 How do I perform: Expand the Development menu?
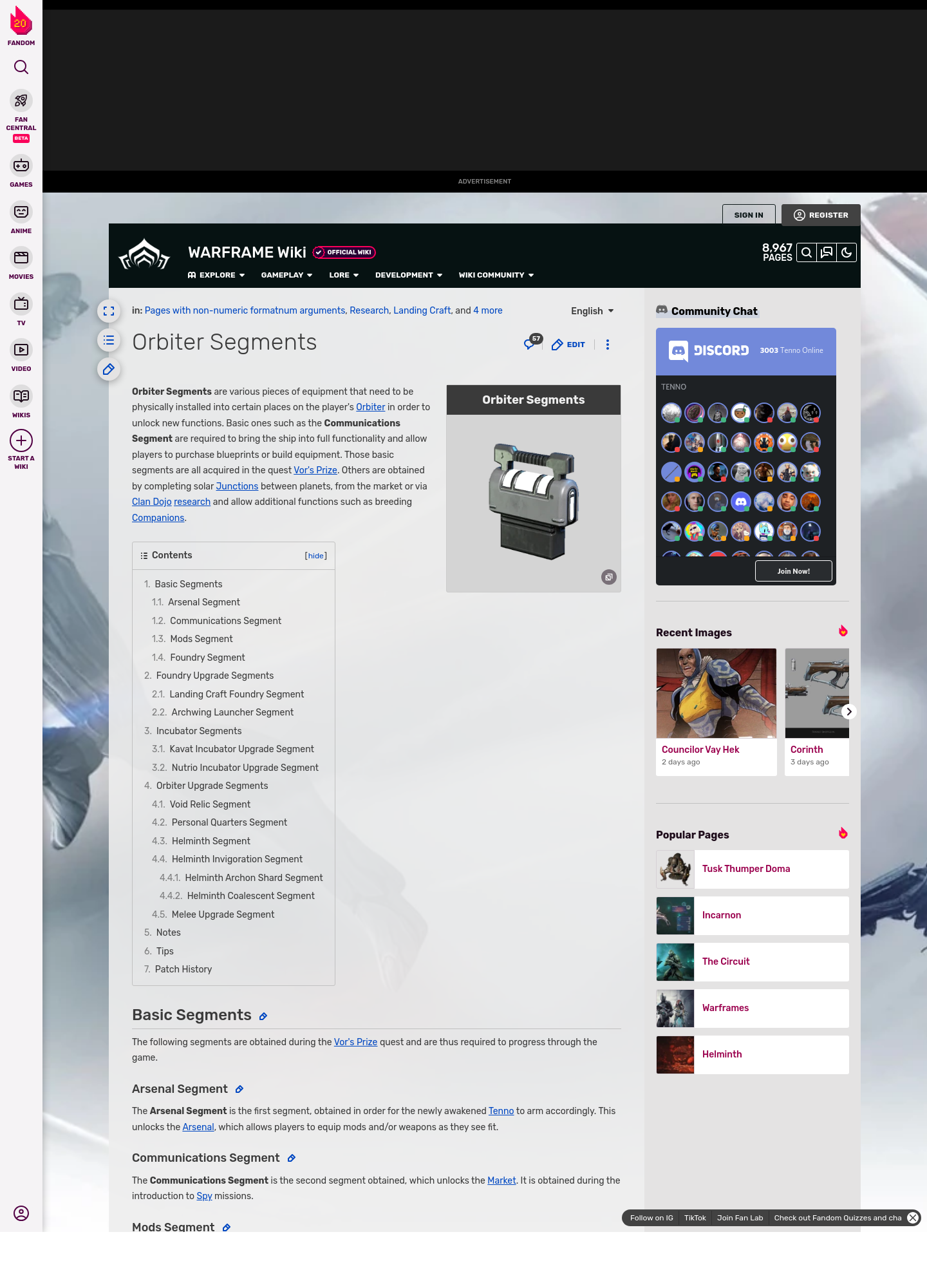point(409,275)
